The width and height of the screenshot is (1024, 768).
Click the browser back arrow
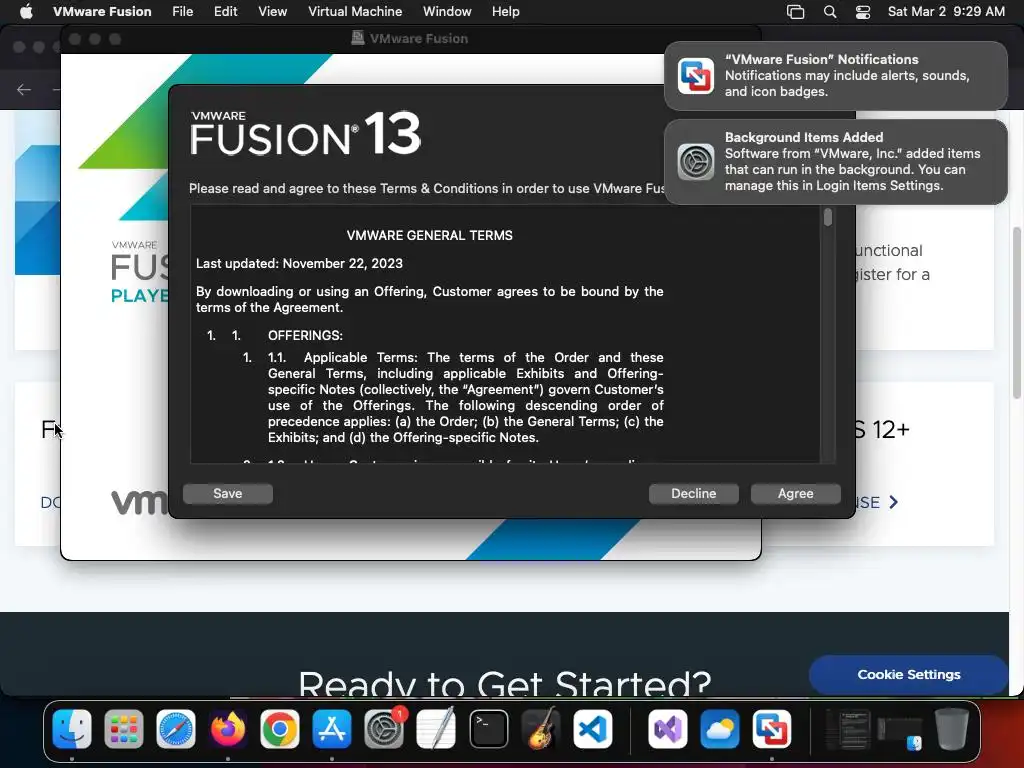coord(24,89)
